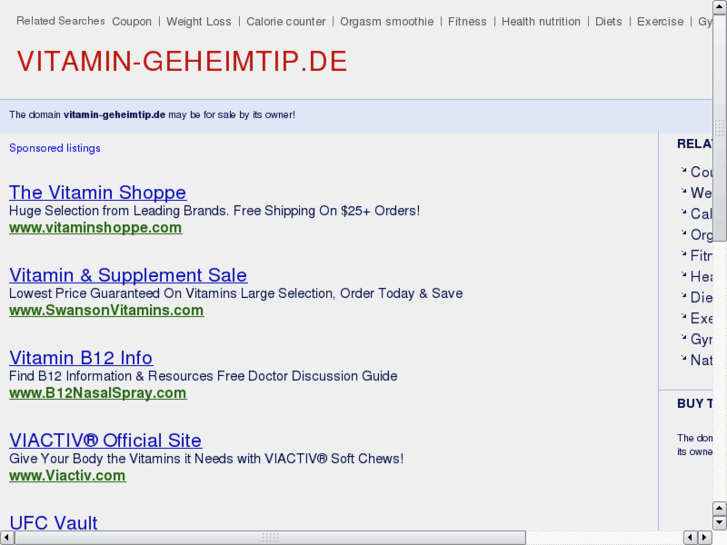Click sidebar arrow bullet beside 'Nat'
727x545 pixels.
click(683, 358)
